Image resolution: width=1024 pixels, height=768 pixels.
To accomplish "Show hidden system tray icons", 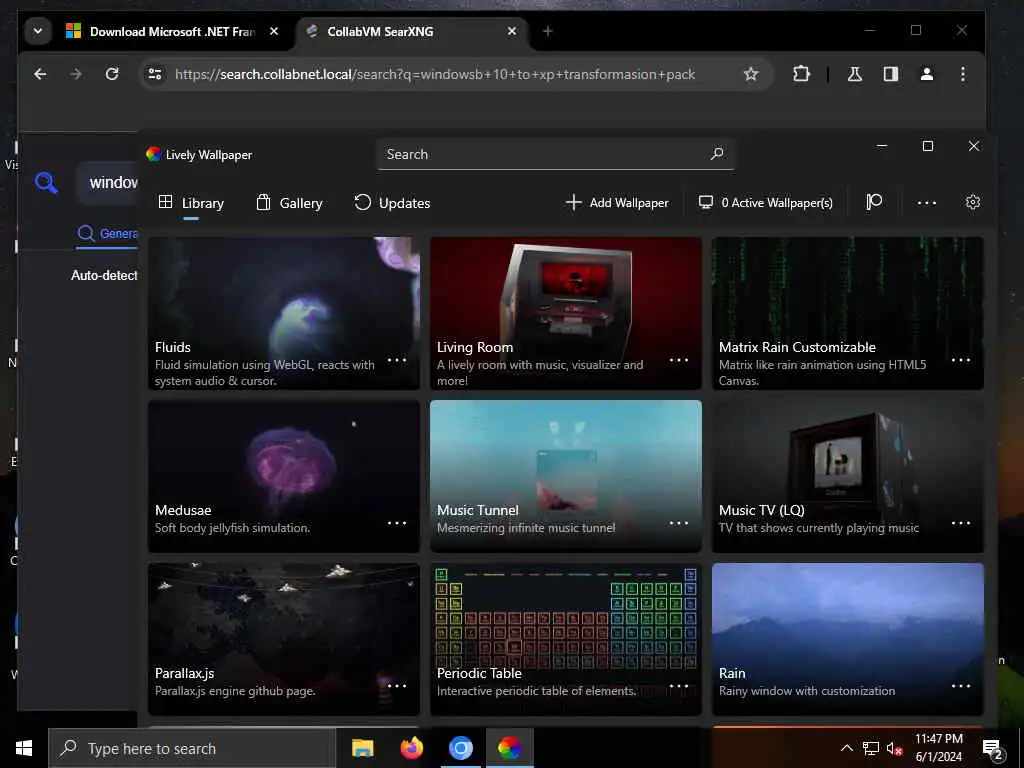I will tap(846, 748).
